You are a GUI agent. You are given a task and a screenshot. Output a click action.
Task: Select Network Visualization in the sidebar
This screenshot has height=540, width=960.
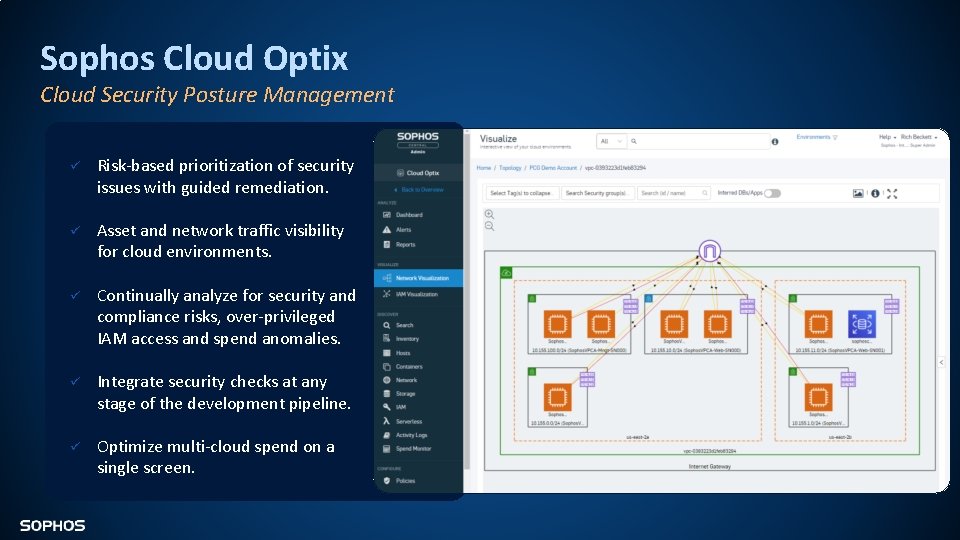[419, 278]
